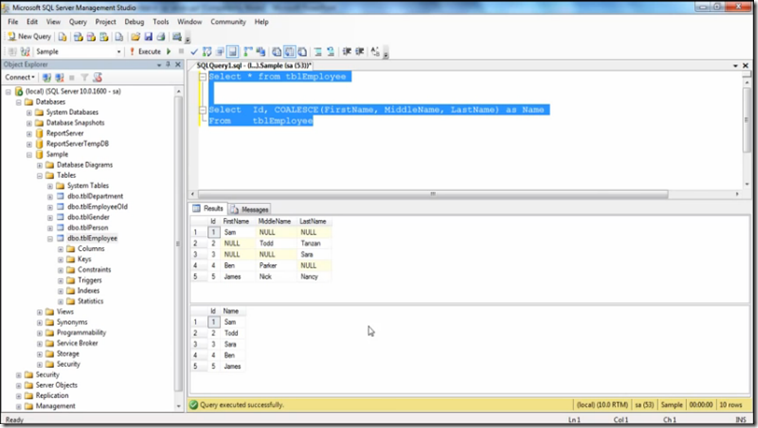
Task: Select the dbo.tblPerson table
Action: (88, 228)
